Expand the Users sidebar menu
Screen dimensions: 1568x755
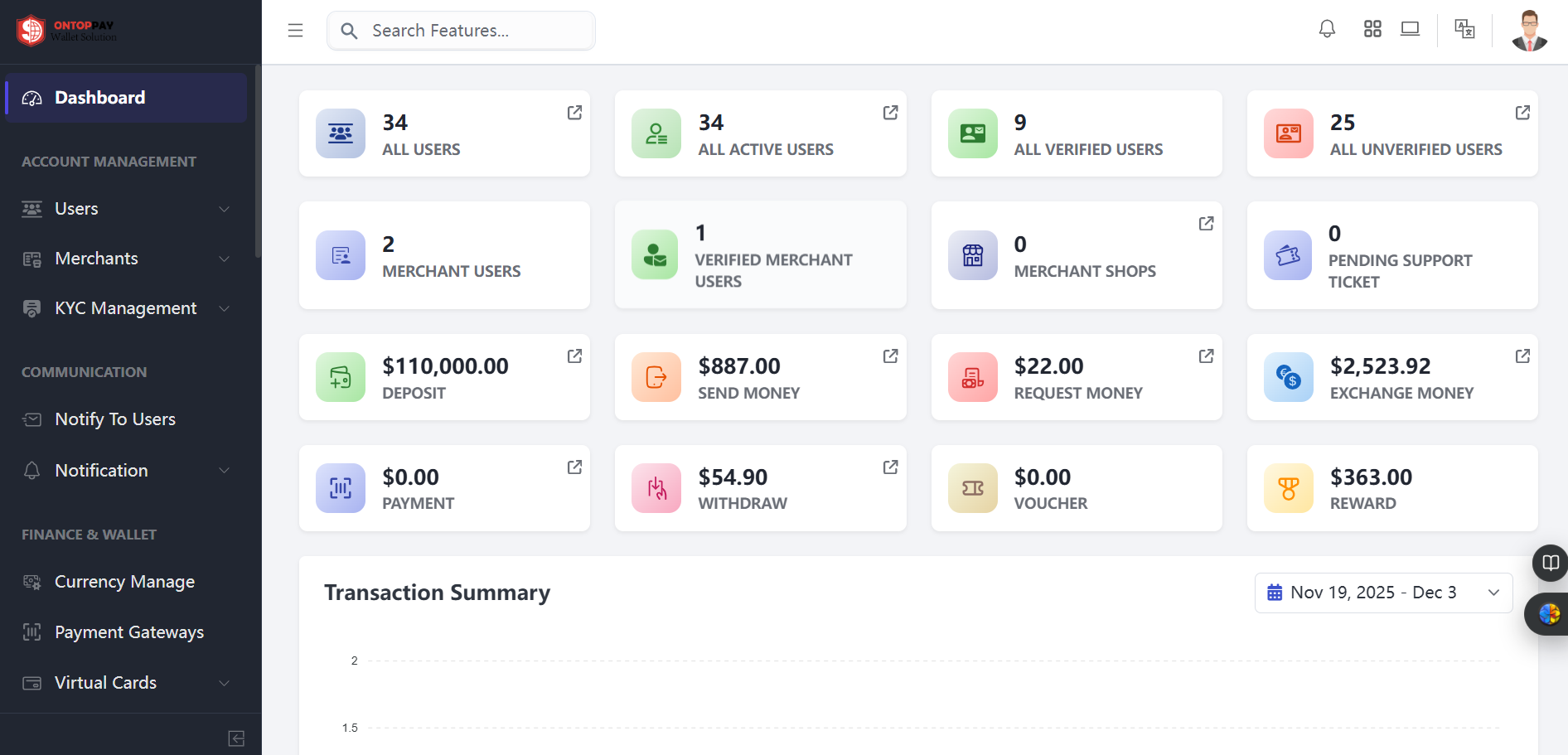pos(126,209)
